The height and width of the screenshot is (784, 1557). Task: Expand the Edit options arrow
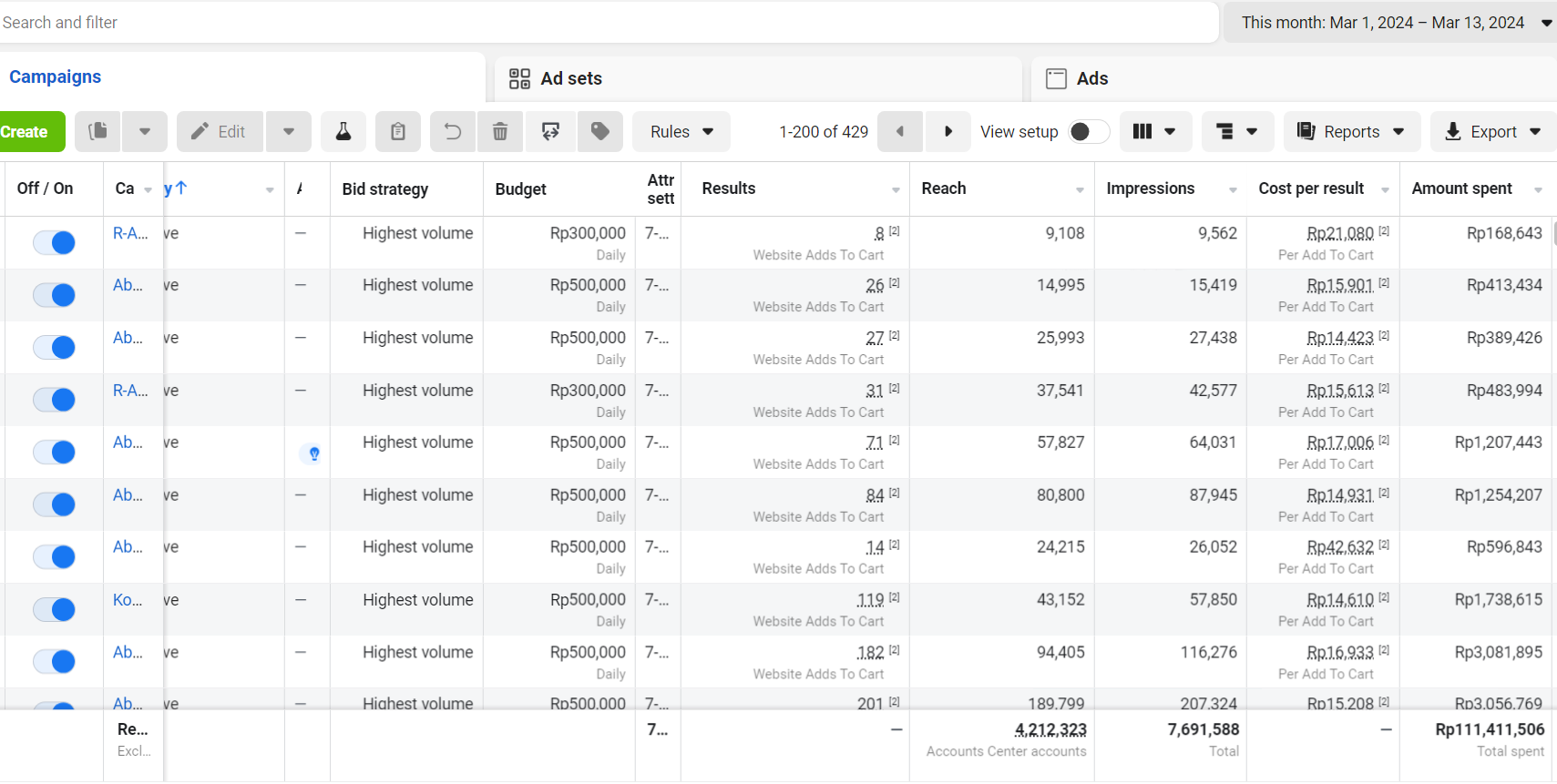point(289,132)
